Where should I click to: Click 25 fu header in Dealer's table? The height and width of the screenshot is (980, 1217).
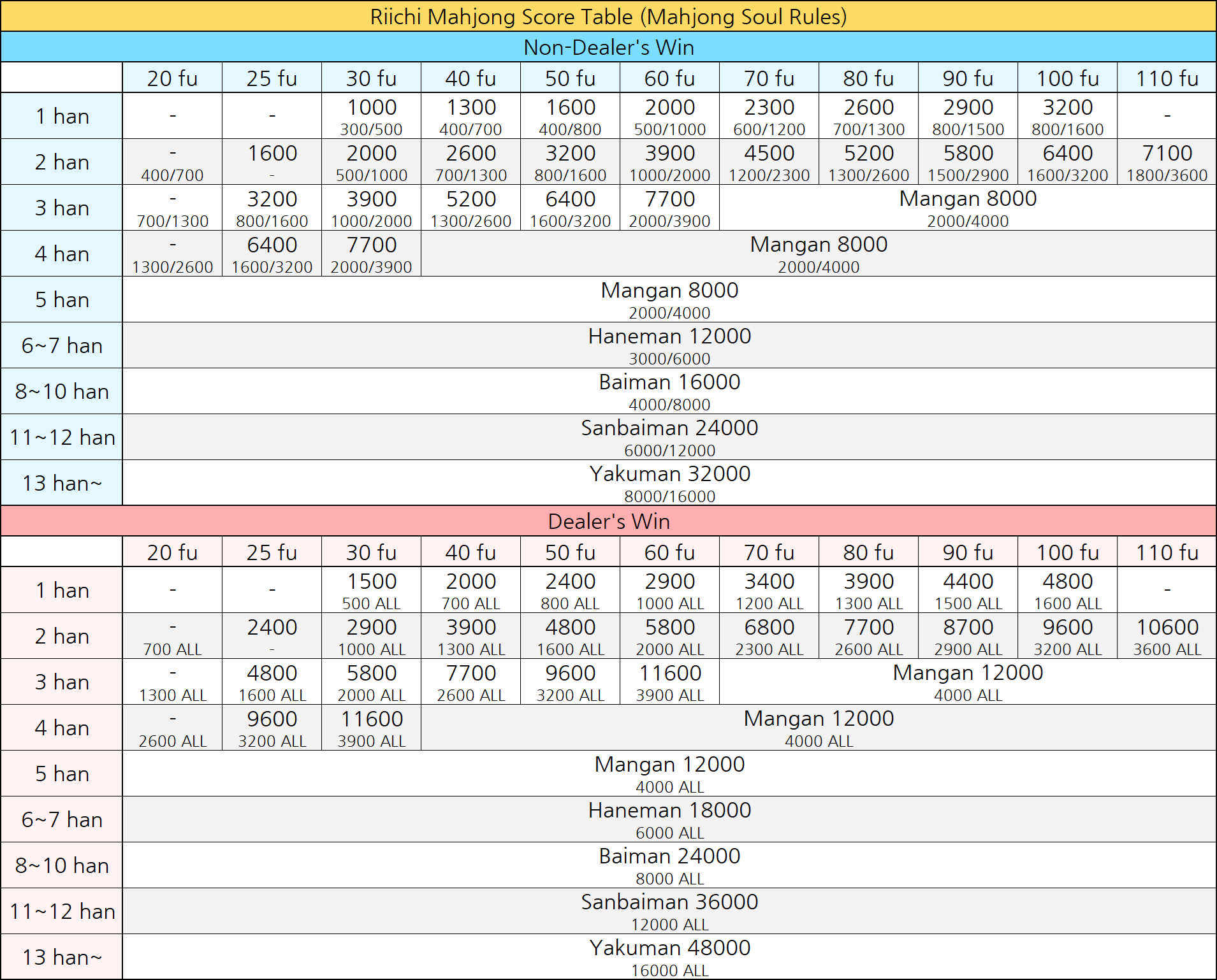[x=272, y=552]
